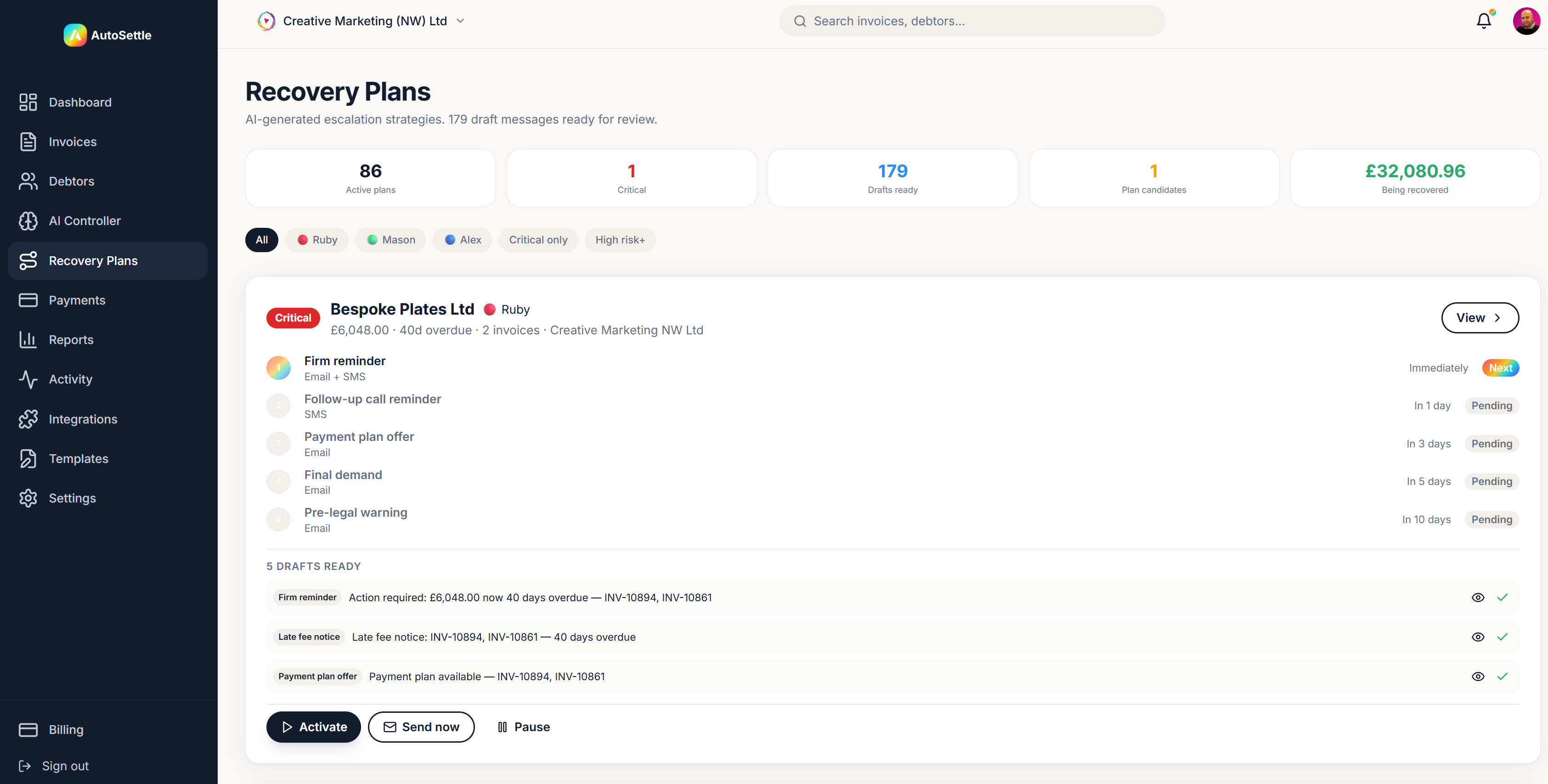
Task: Switch to the Critical only filter
Action: [538, 239]
